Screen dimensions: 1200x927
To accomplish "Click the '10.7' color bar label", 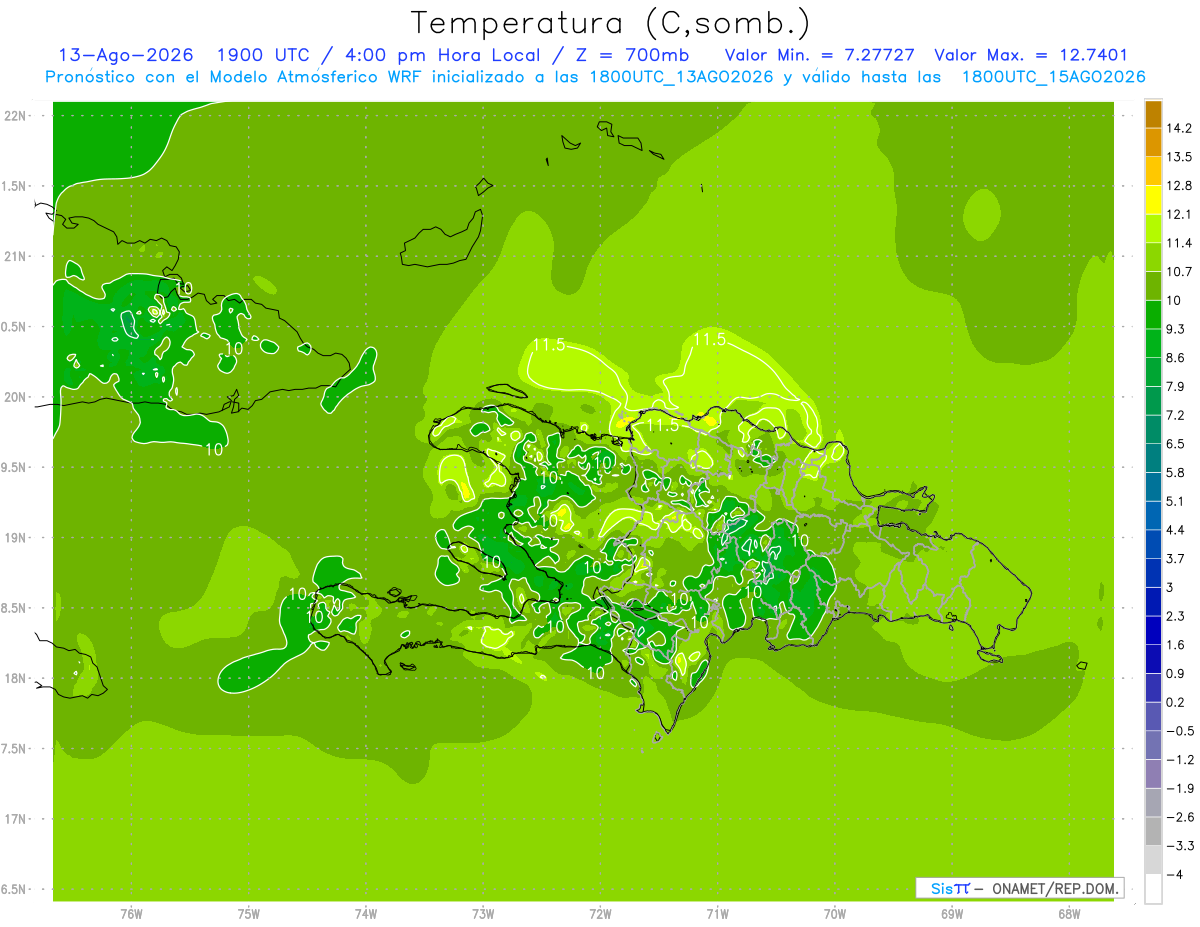I will [1179, 272].
